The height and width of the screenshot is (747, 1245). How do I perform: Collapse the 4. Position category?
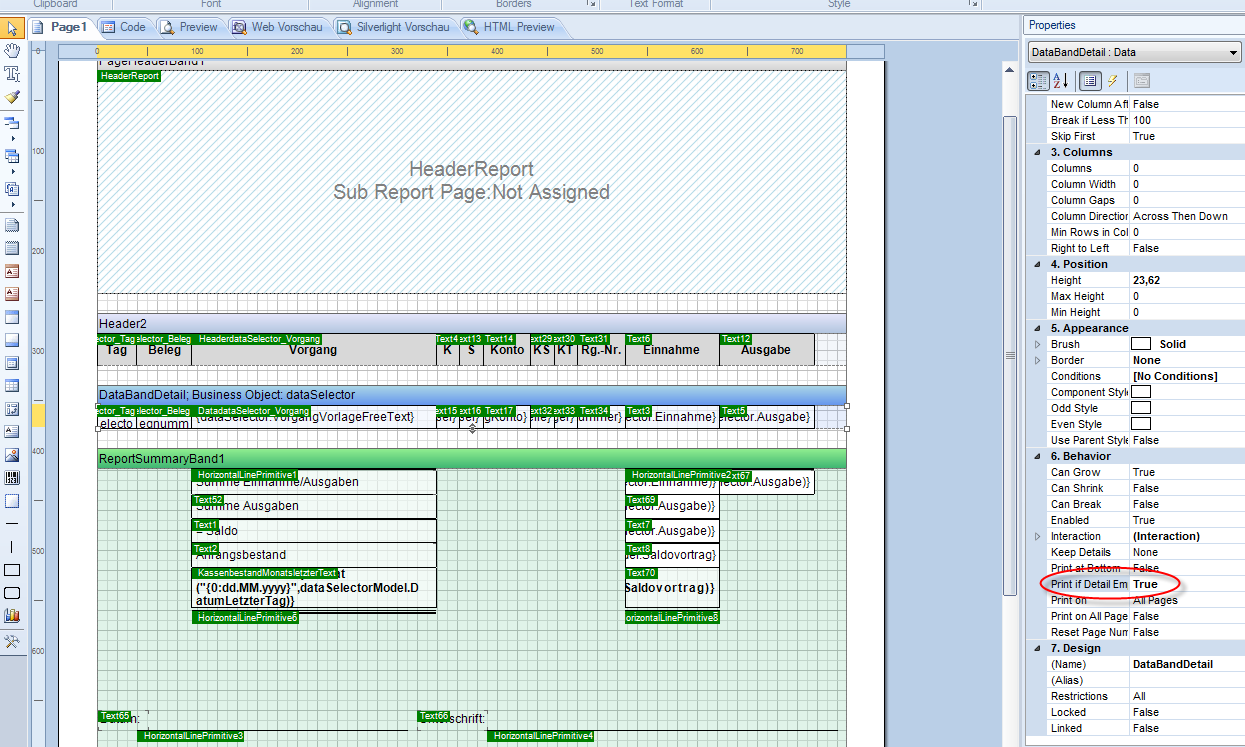click(x=1037, y=264)
